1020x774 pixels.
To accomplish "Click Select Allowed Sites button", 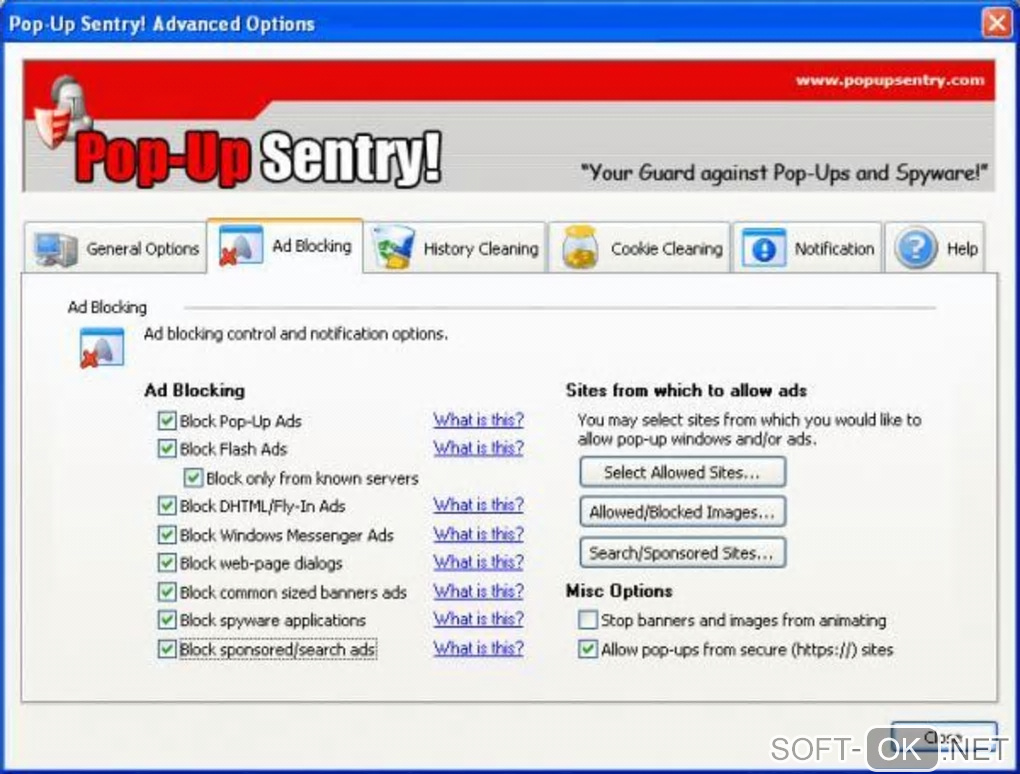I will 682,472.
